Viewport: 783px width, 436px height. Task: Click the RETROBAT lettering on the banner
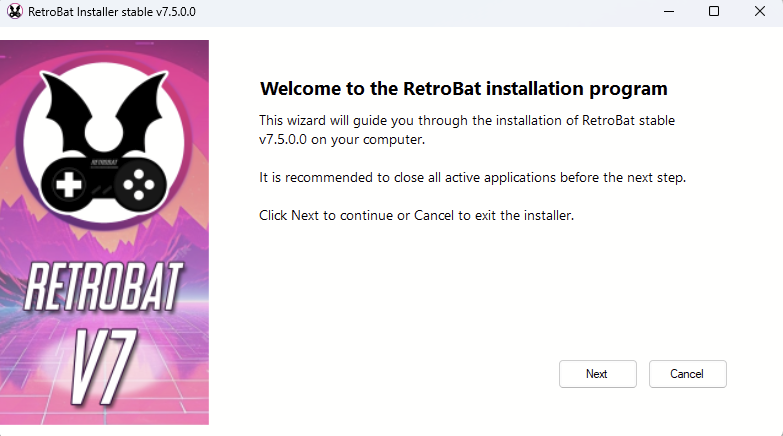104,286
